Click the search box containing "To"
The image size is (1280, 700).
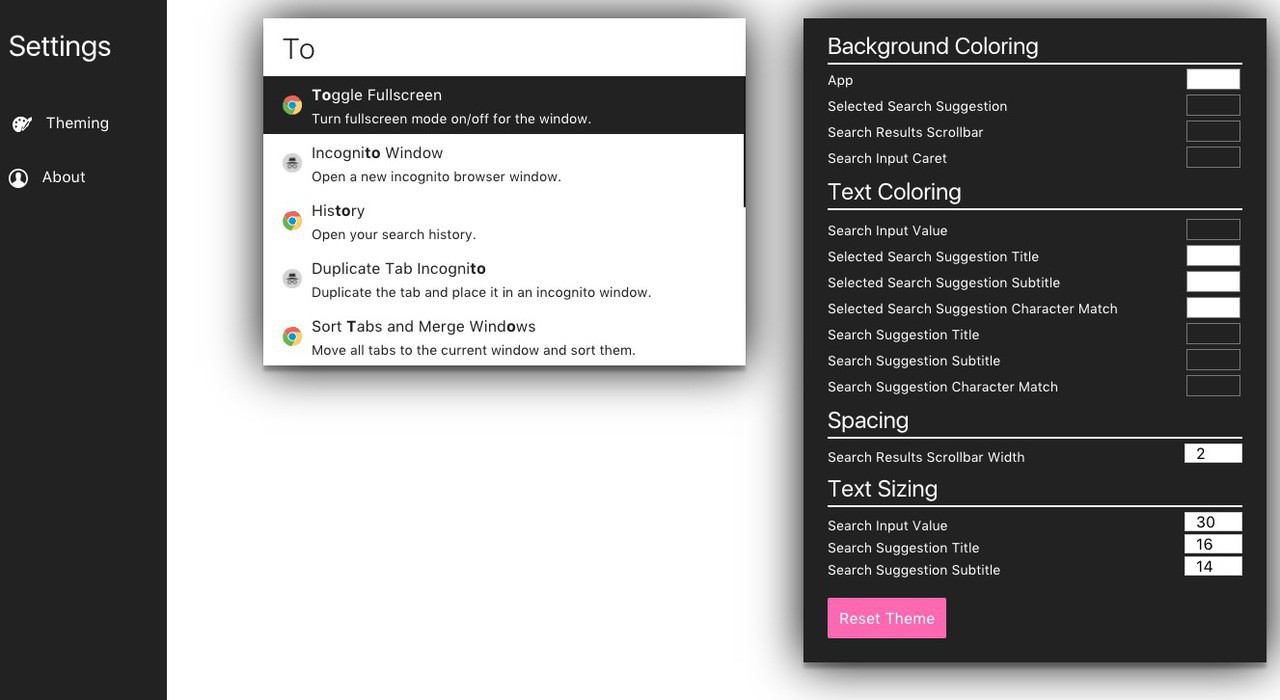504,48
